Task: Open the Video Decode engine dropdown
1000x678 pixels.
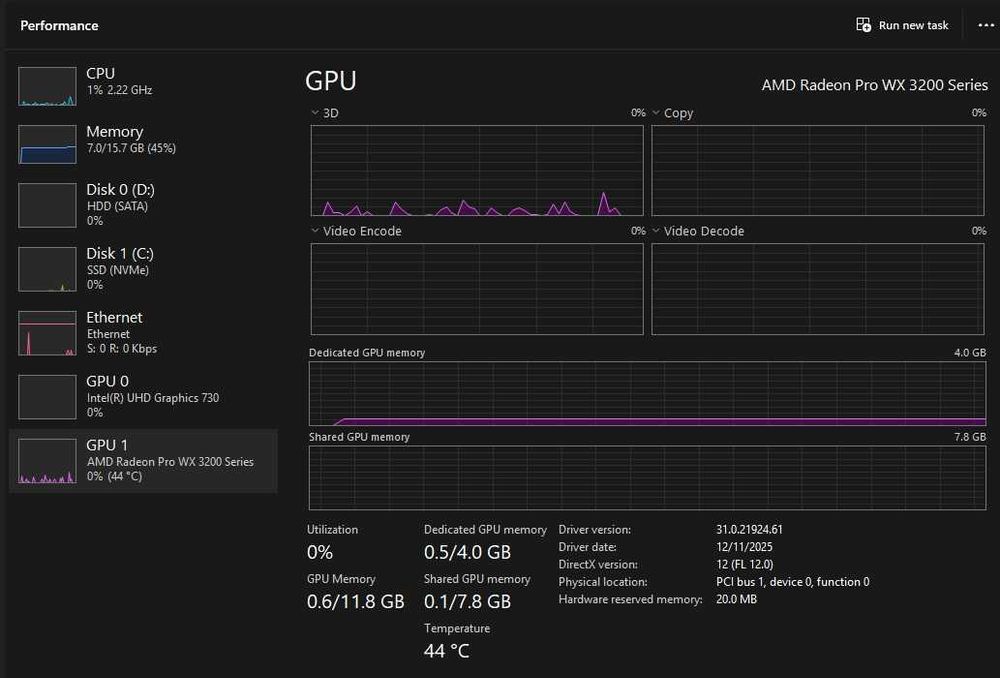Action: point(657,231)
